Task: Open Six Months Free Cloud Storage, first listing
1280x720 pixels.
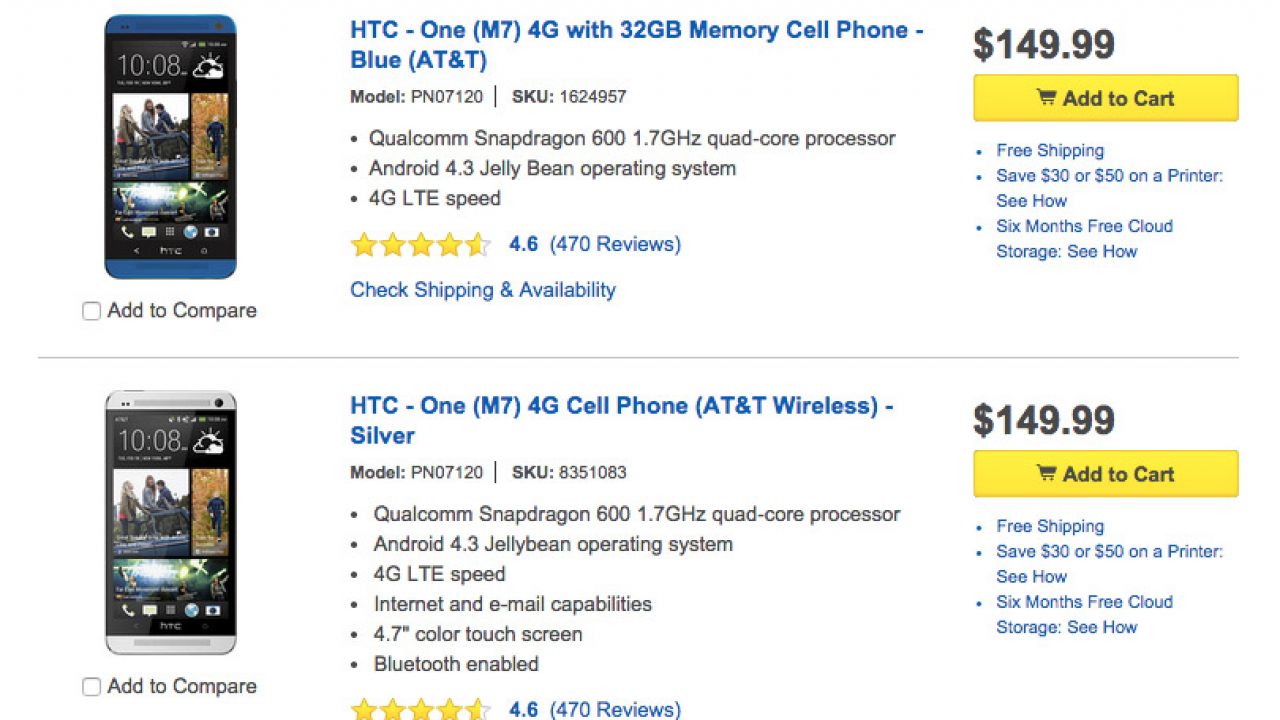Action: pyautogui.click(x=1084, y=227)
